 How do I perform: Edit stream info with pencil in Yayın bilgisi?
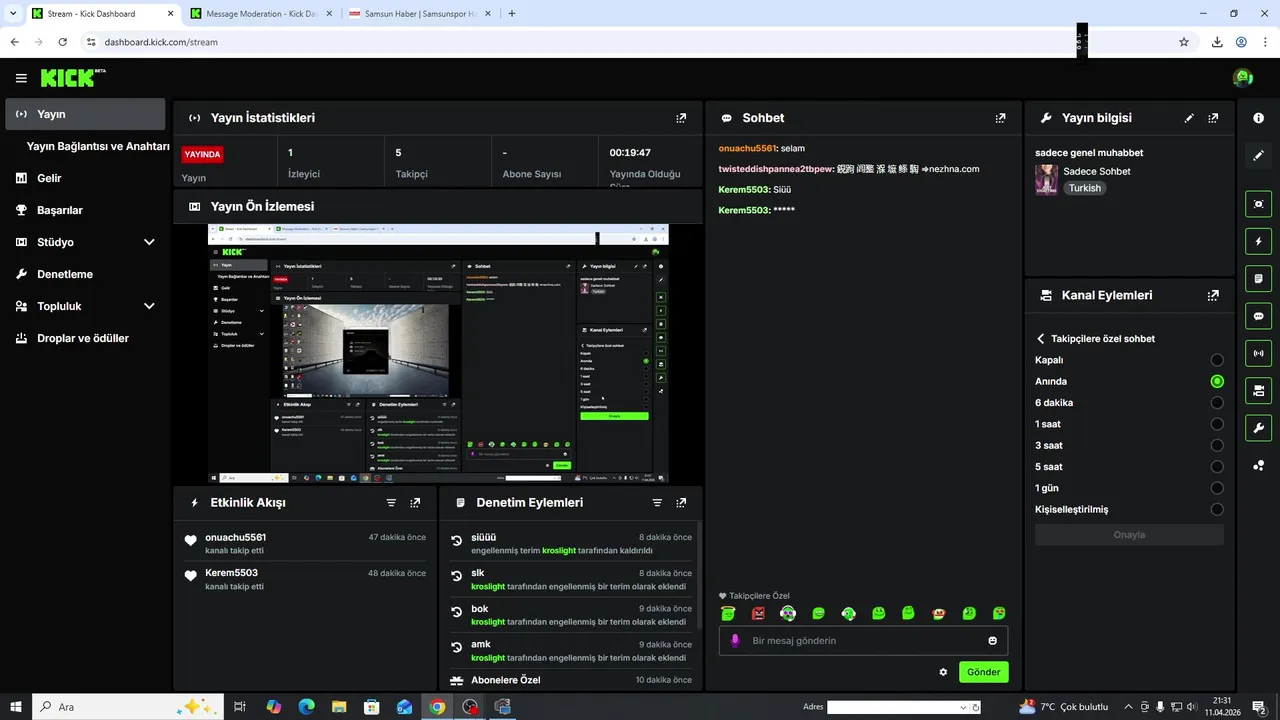(x=1189, y=118)
